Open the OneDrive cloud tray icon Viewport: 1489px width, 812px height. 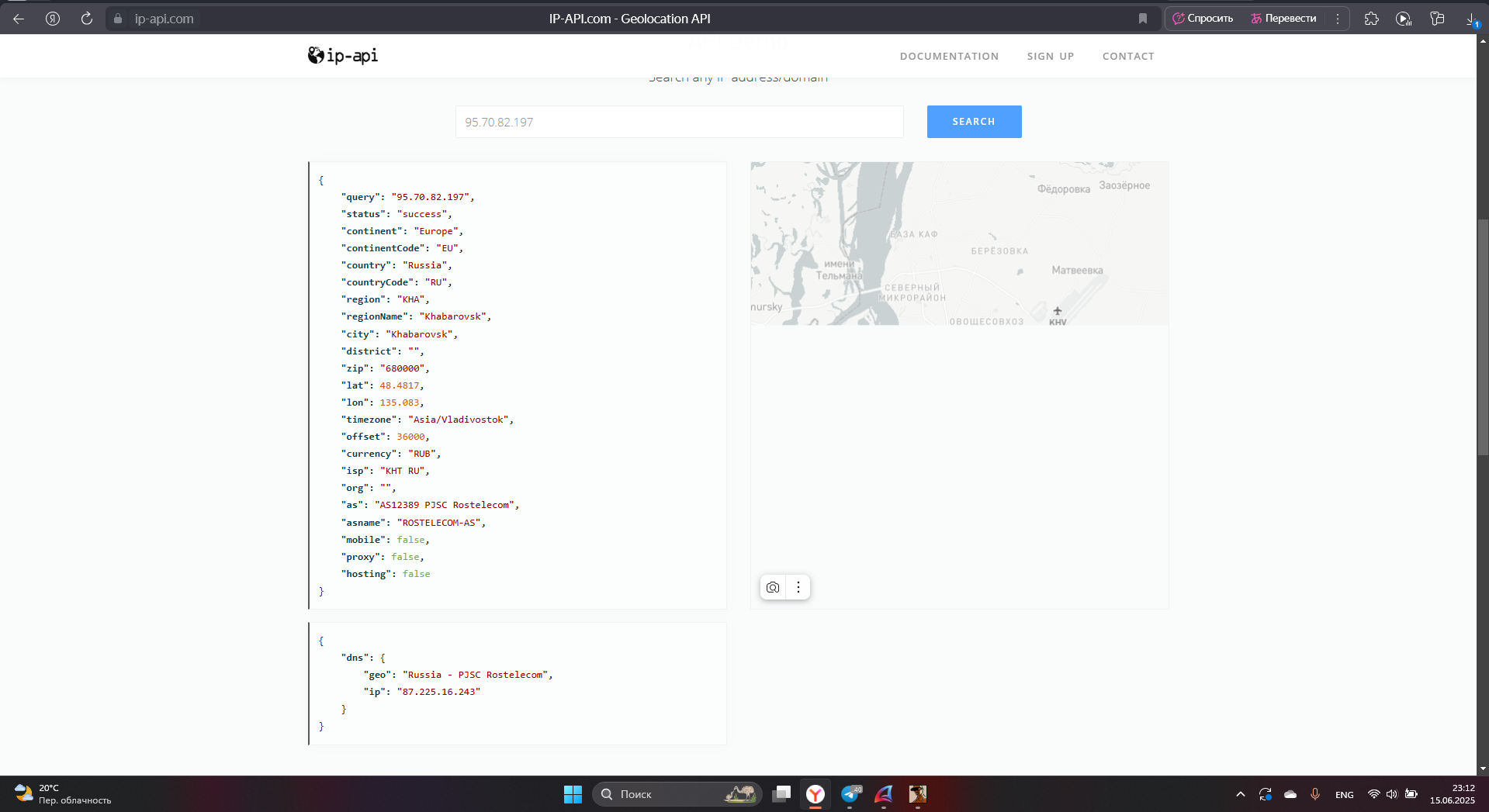coord(1290,794)
